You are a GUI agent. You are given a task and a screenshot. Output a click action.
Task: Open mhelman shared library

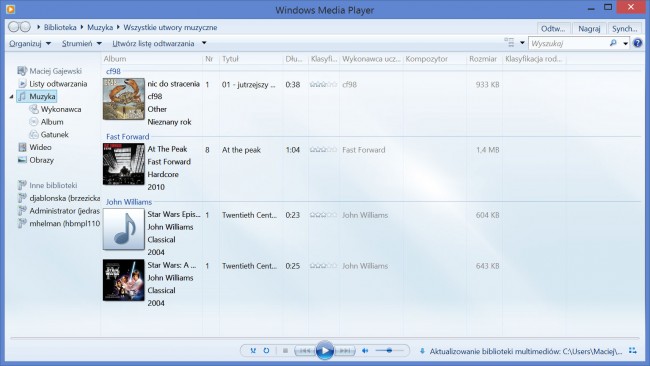click(x=64, y=223)
